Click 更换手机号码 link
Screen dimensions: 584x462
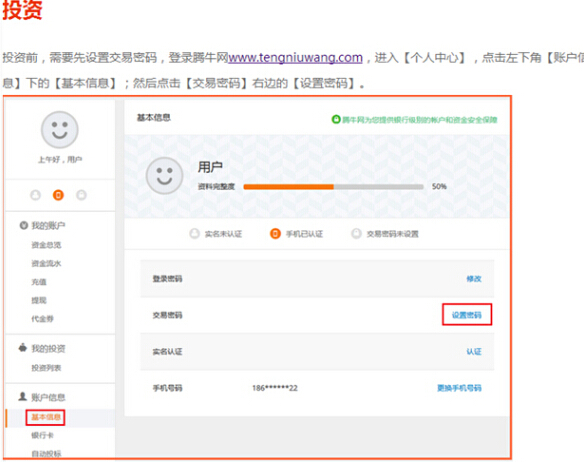pyautogui.click(x=459, y=388)
